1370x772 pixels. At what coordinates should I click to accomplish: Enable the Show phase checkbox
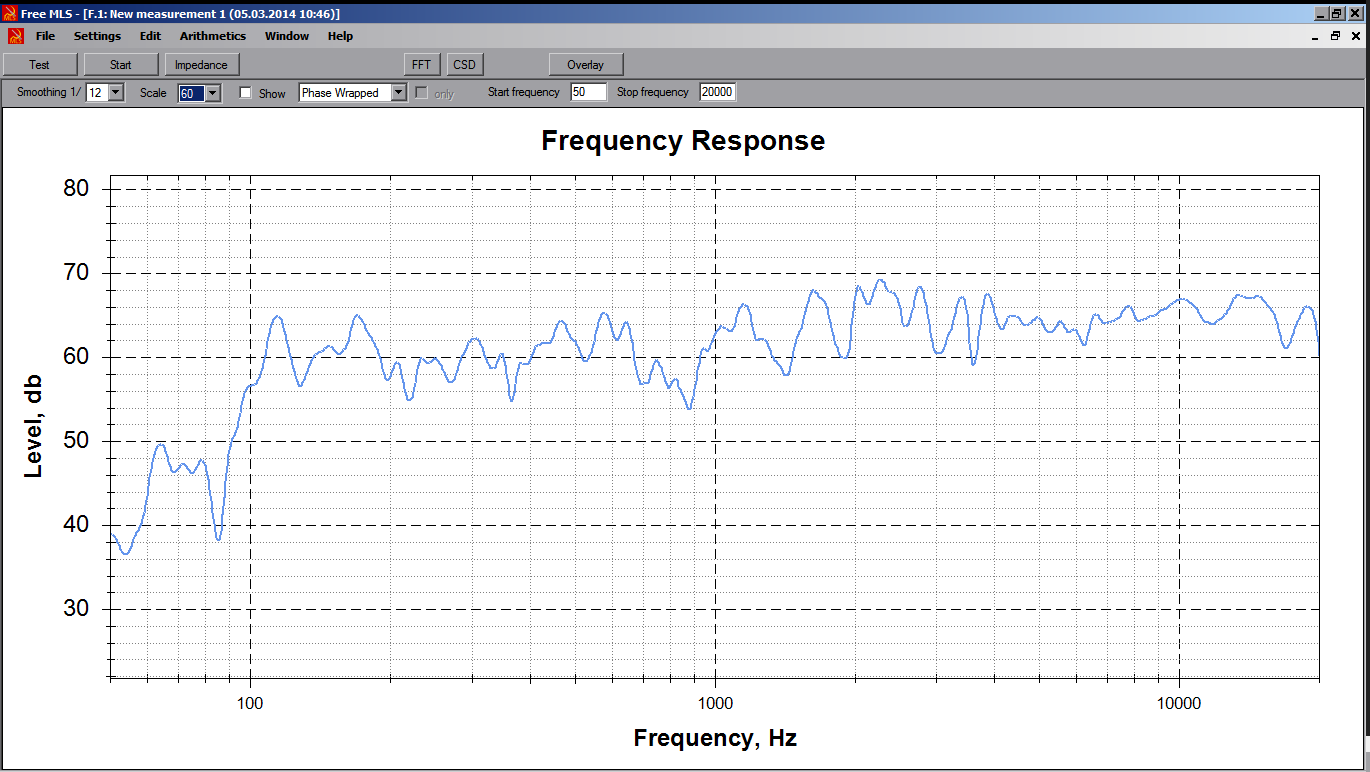[246, 93]
